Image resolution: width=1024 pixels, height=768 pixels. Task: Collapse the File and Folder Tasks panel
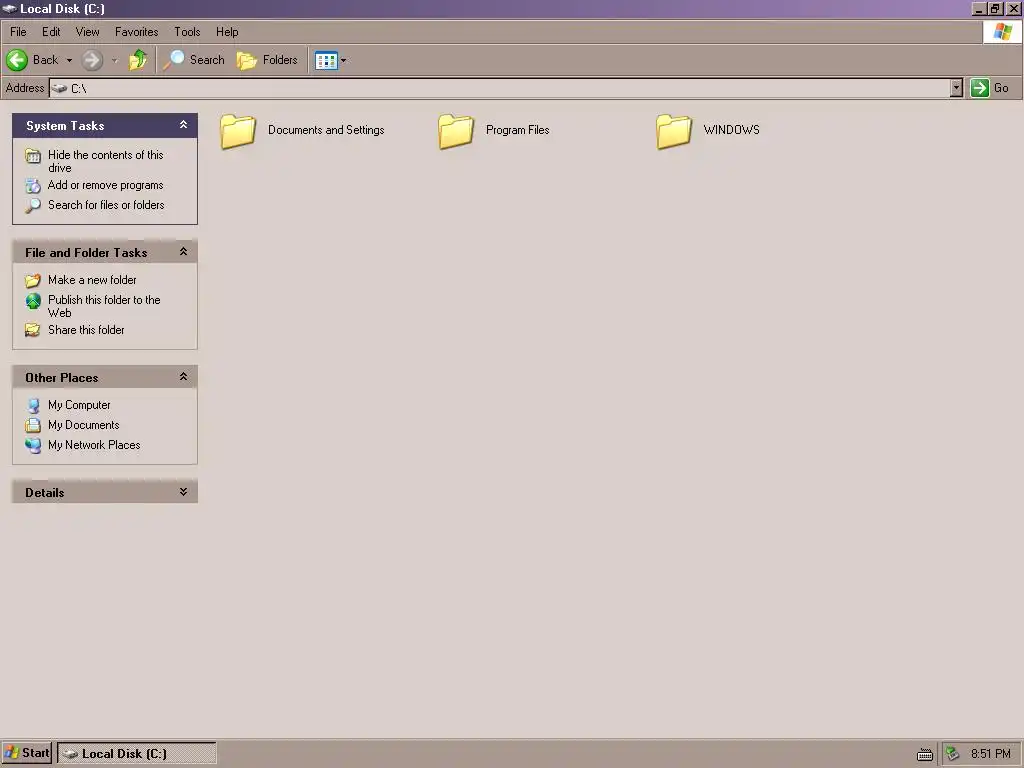(x=184, y=251)
